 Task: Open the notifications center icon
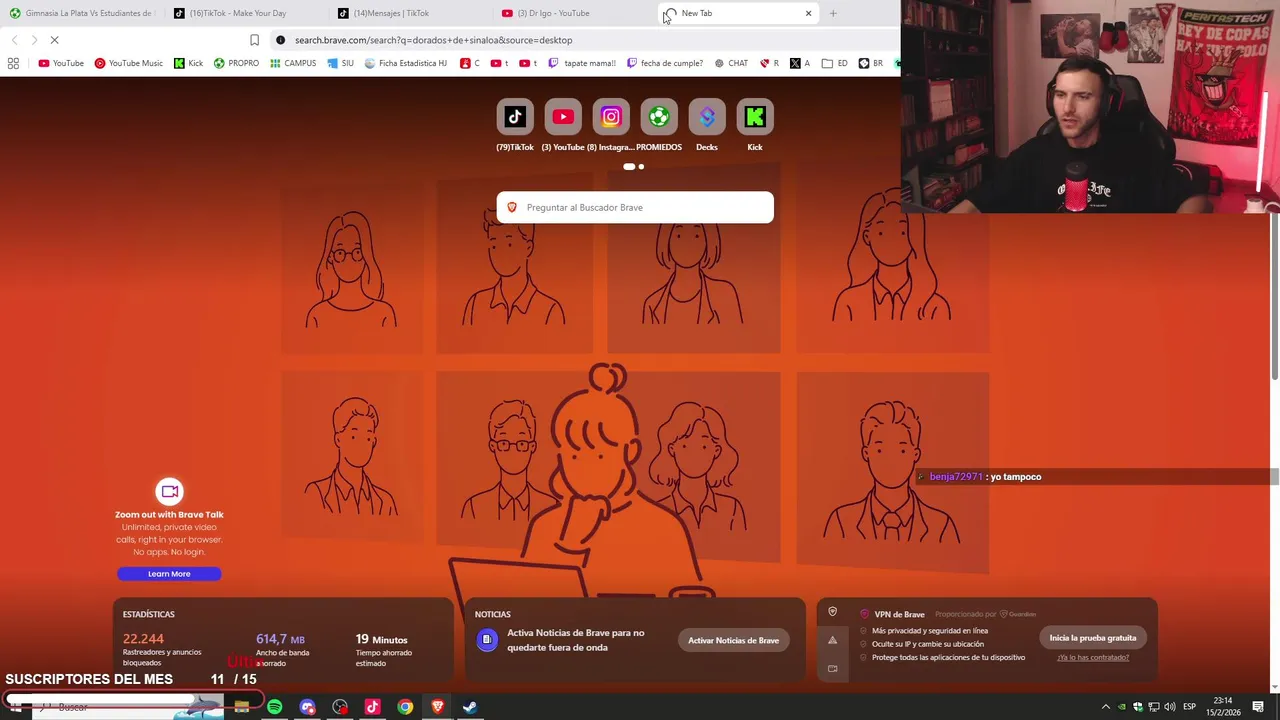[1257, 707]
